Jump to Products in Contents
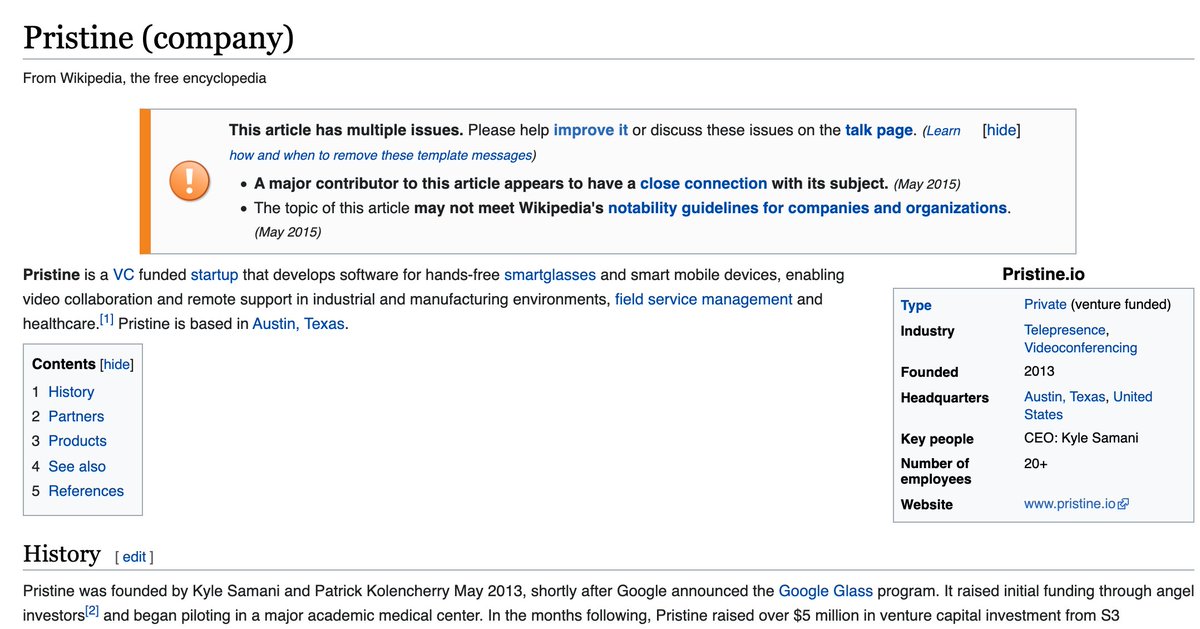 (x=77, y=441)
